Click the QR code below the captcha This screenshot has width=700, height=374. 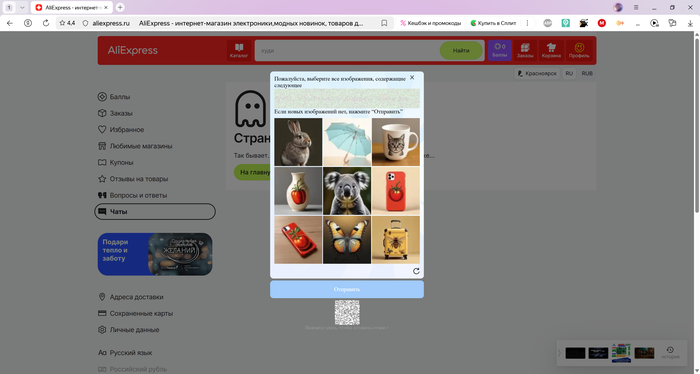coord(347,312)
